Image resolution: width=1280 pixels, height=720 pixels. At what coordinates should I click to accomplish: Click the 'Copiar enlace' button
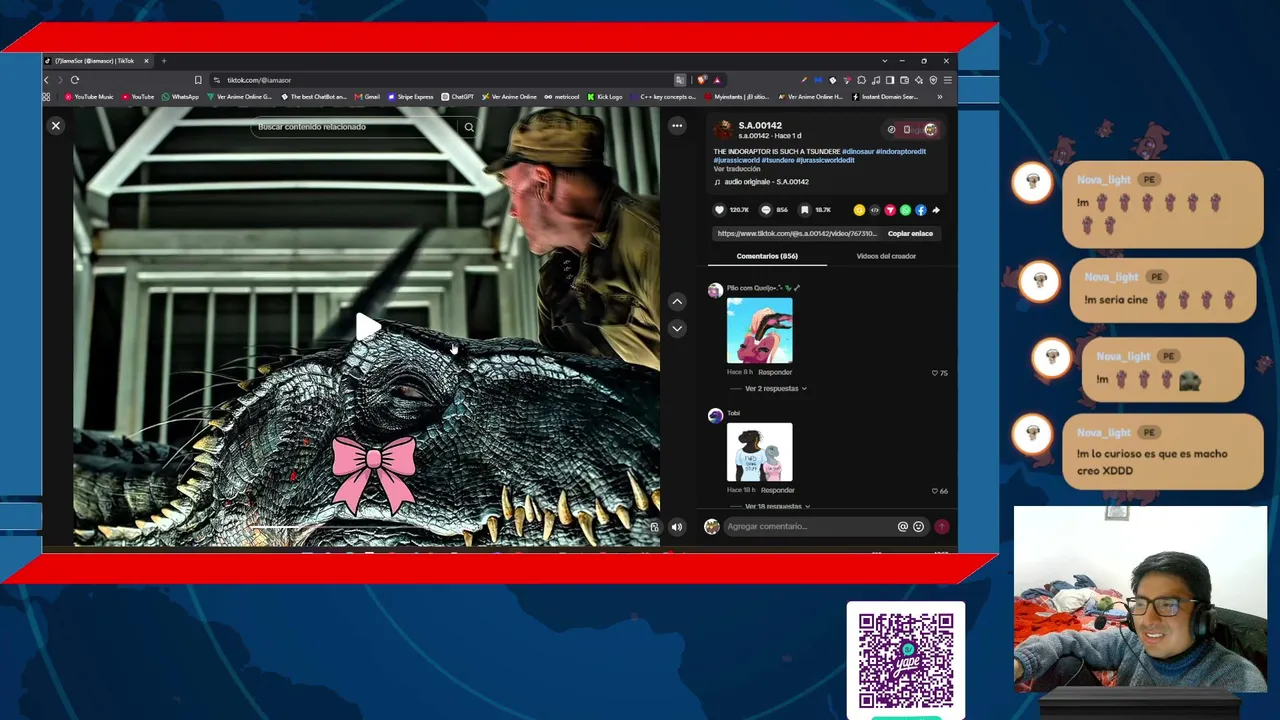click(x=910, y=233)
